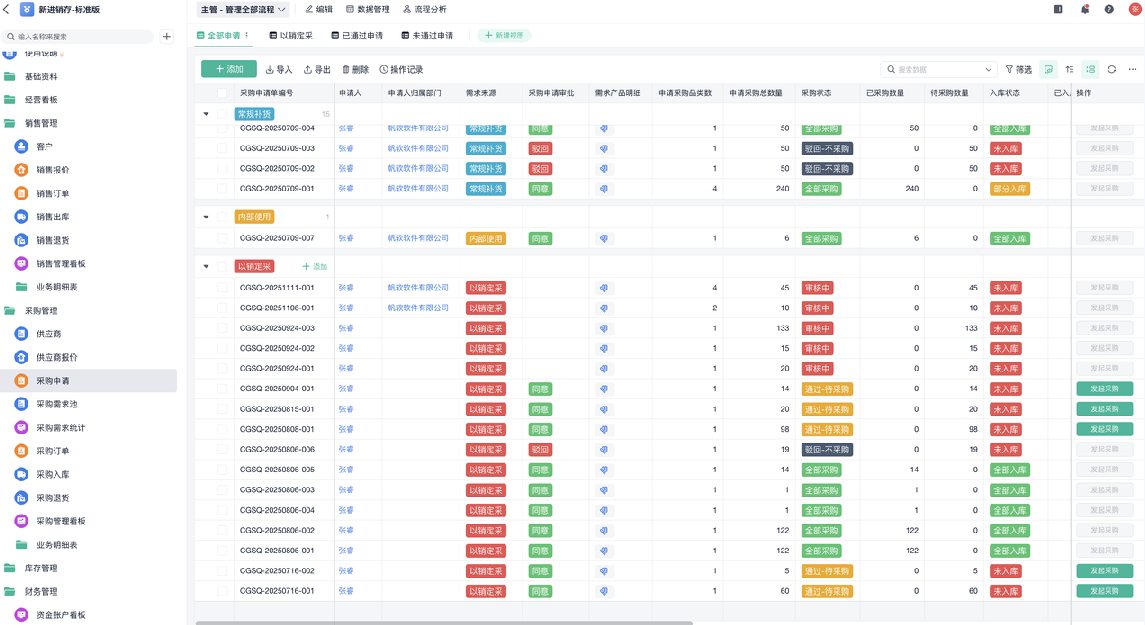Click the plus icon beside sidebar search
1145x625 pixels.
(167, 37)
